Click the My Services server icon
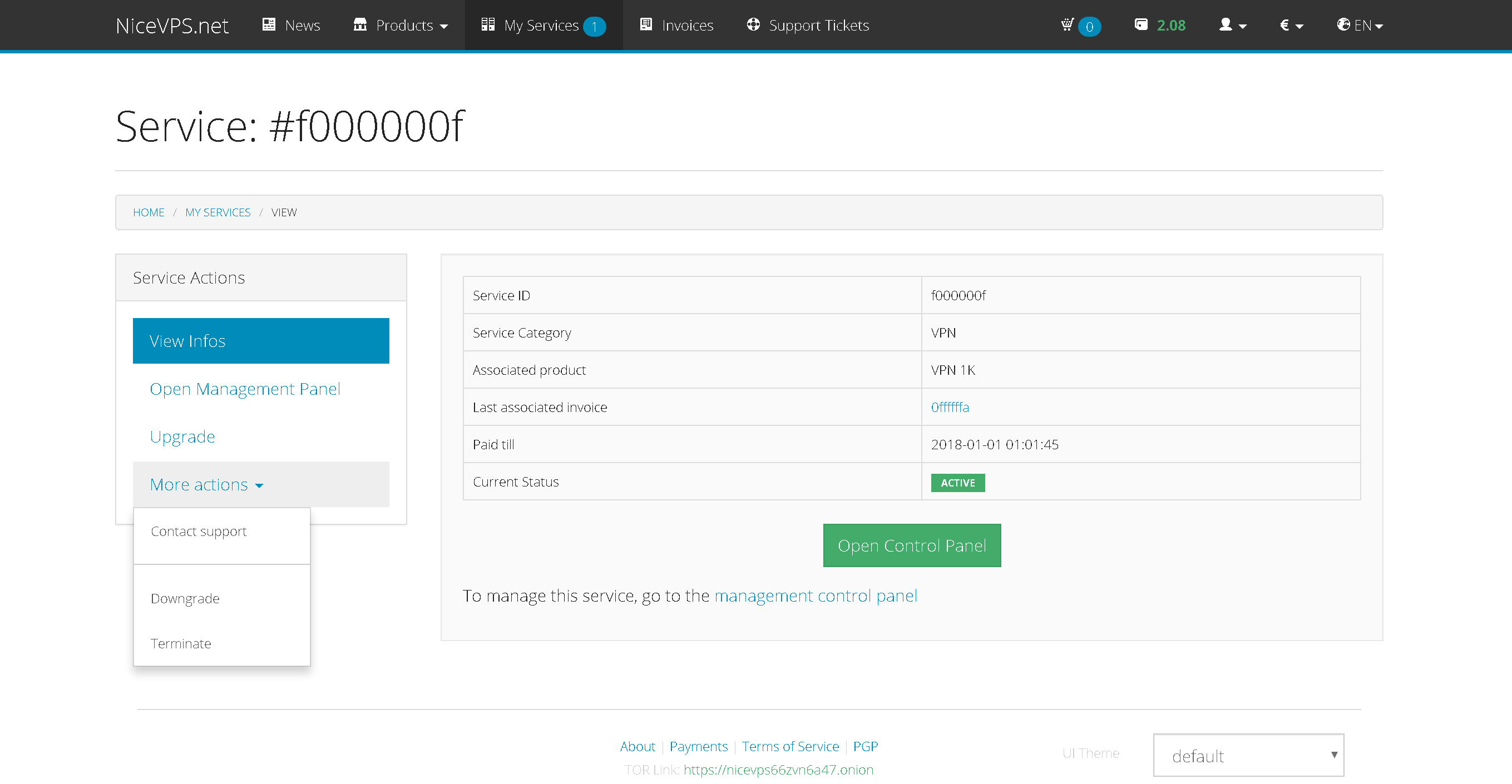Viewport: 1512px width, 784px height. (x=487, y=24)
